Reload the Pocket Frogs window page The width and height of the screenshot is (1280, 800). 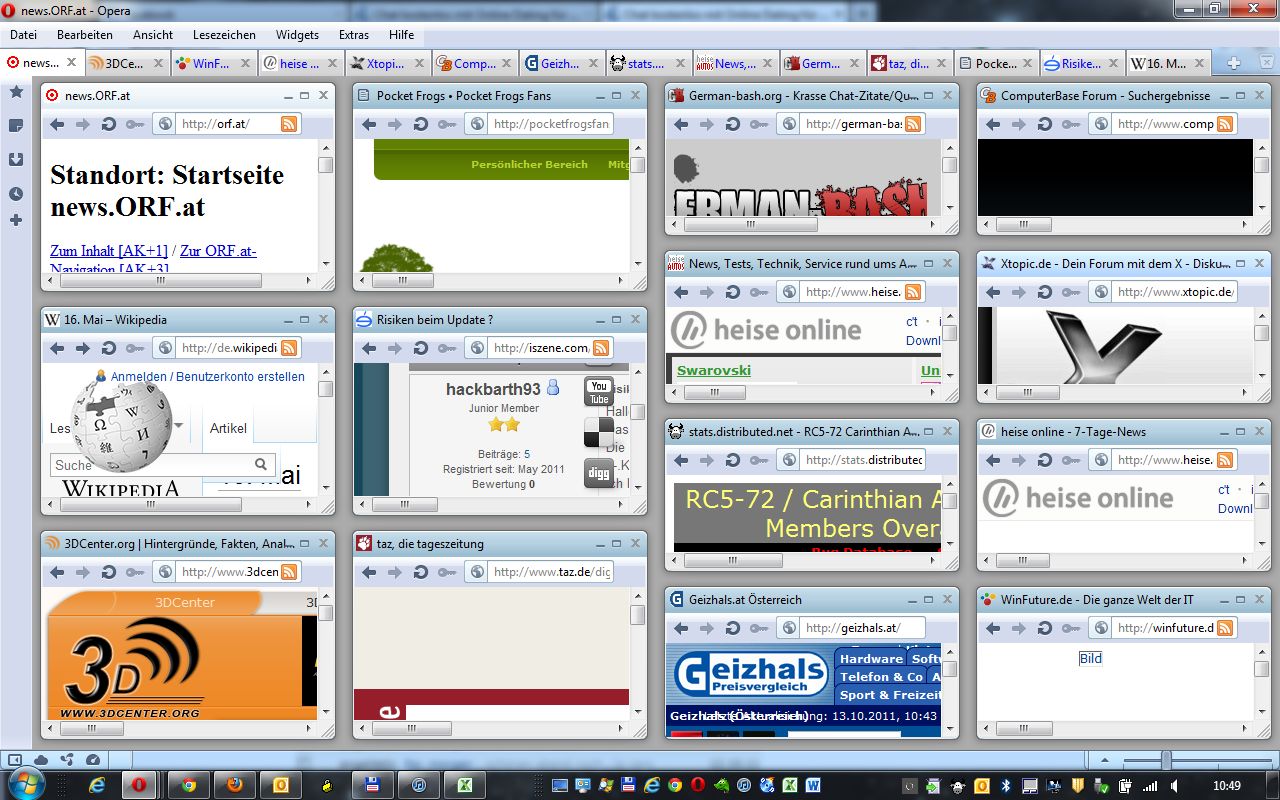(421, 124)
